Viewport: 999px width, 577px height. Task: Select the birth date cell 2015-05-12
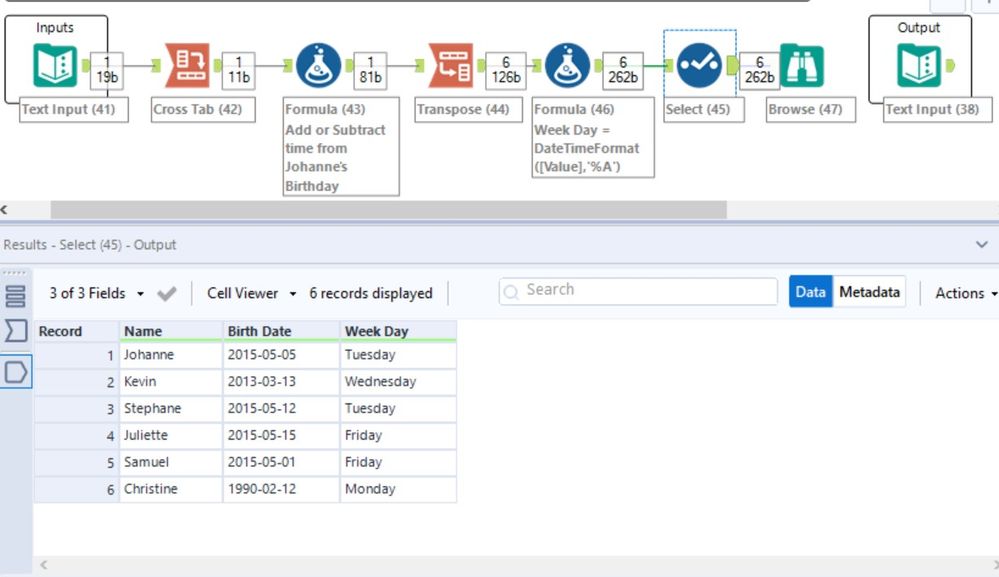click(281, 408)
